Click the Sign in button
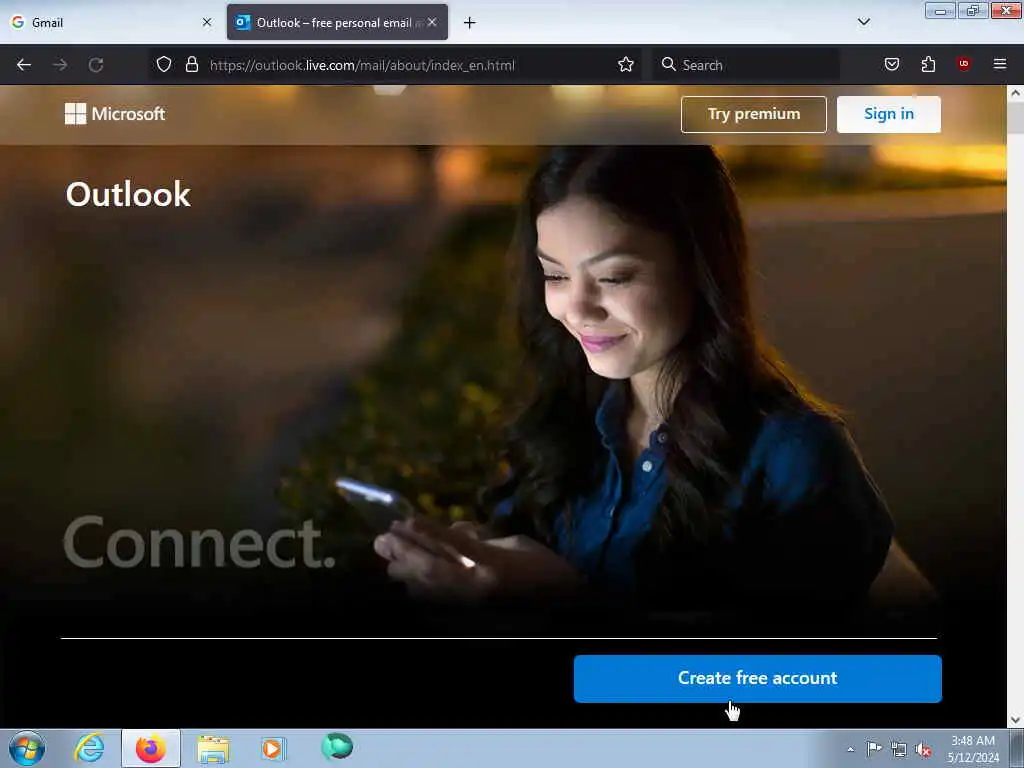Viewport: 1024px width, 768px height. 889,114
